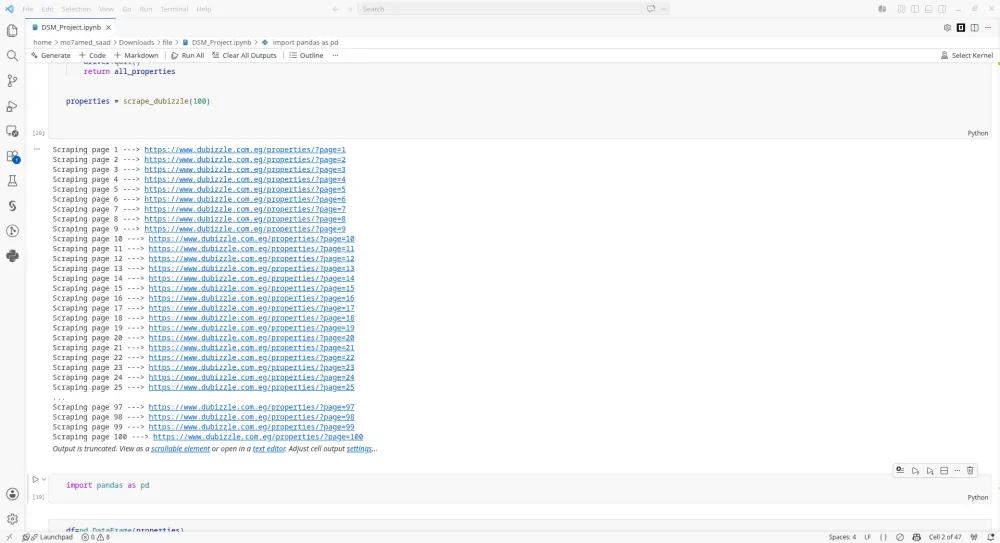Screen dimensions: 1000x543
Task: Delete the import pandas cell with trash icon
Action: tap(970, 471)
